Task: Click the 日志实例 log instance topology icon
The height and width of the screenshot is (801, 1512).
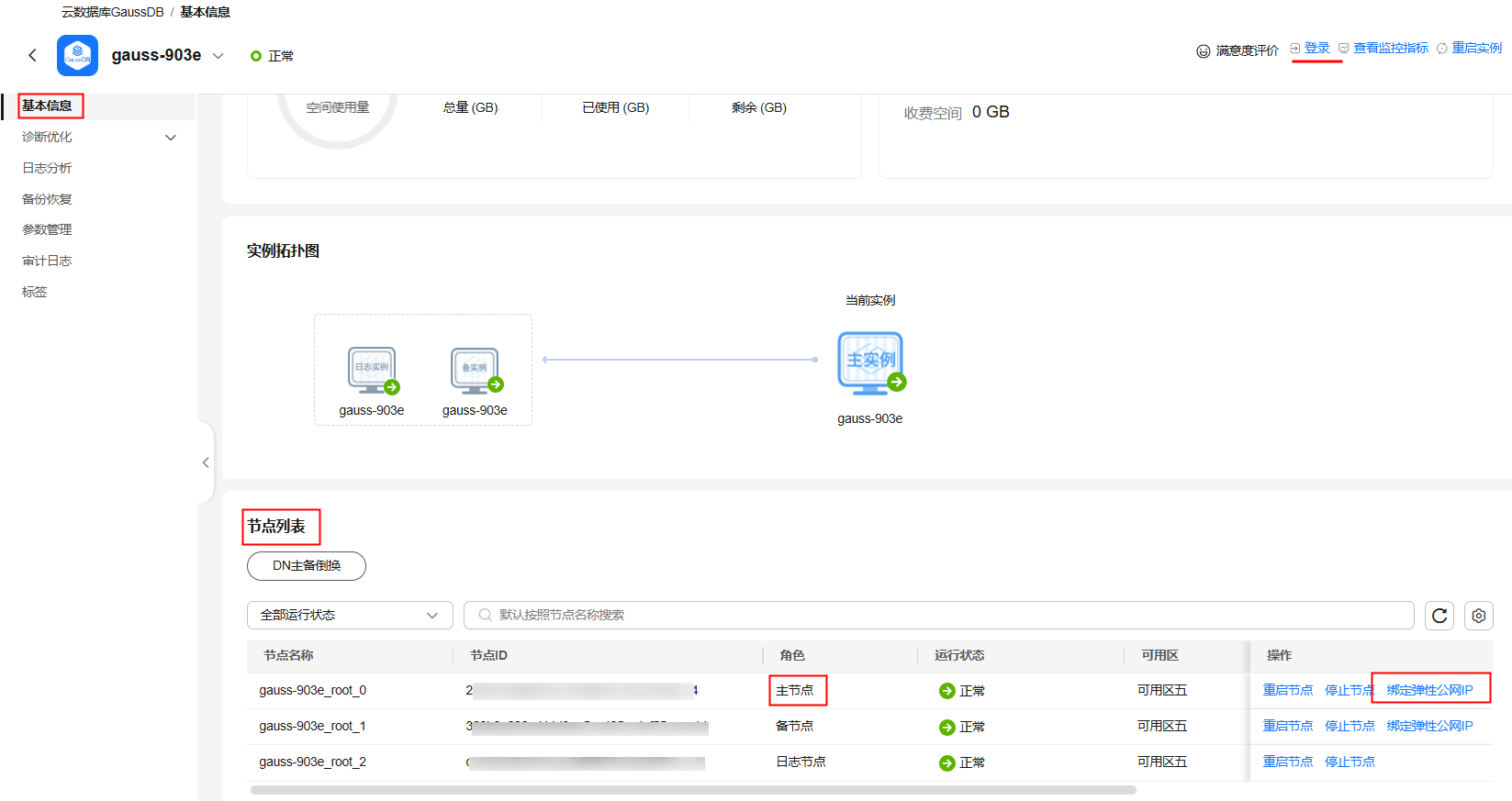Action: coord(373,370)
